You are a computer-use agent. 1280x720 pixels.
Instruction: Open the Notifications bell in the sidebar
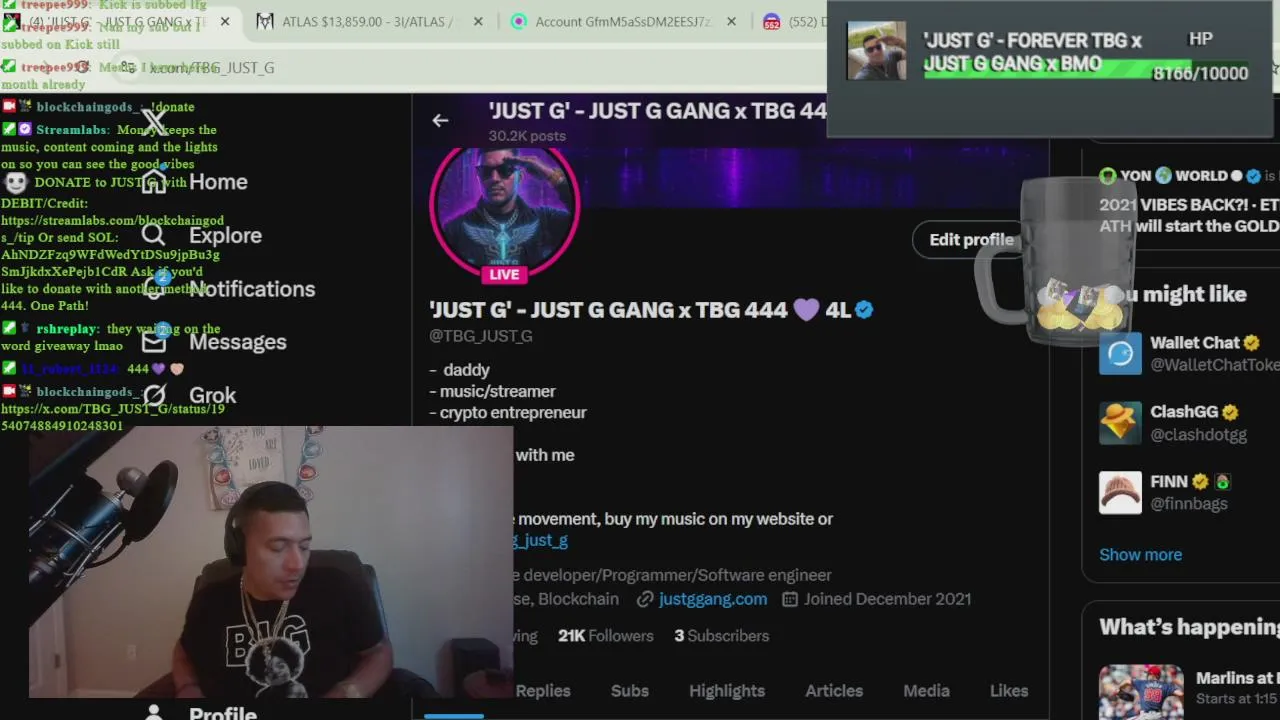[x=154, y=288]
